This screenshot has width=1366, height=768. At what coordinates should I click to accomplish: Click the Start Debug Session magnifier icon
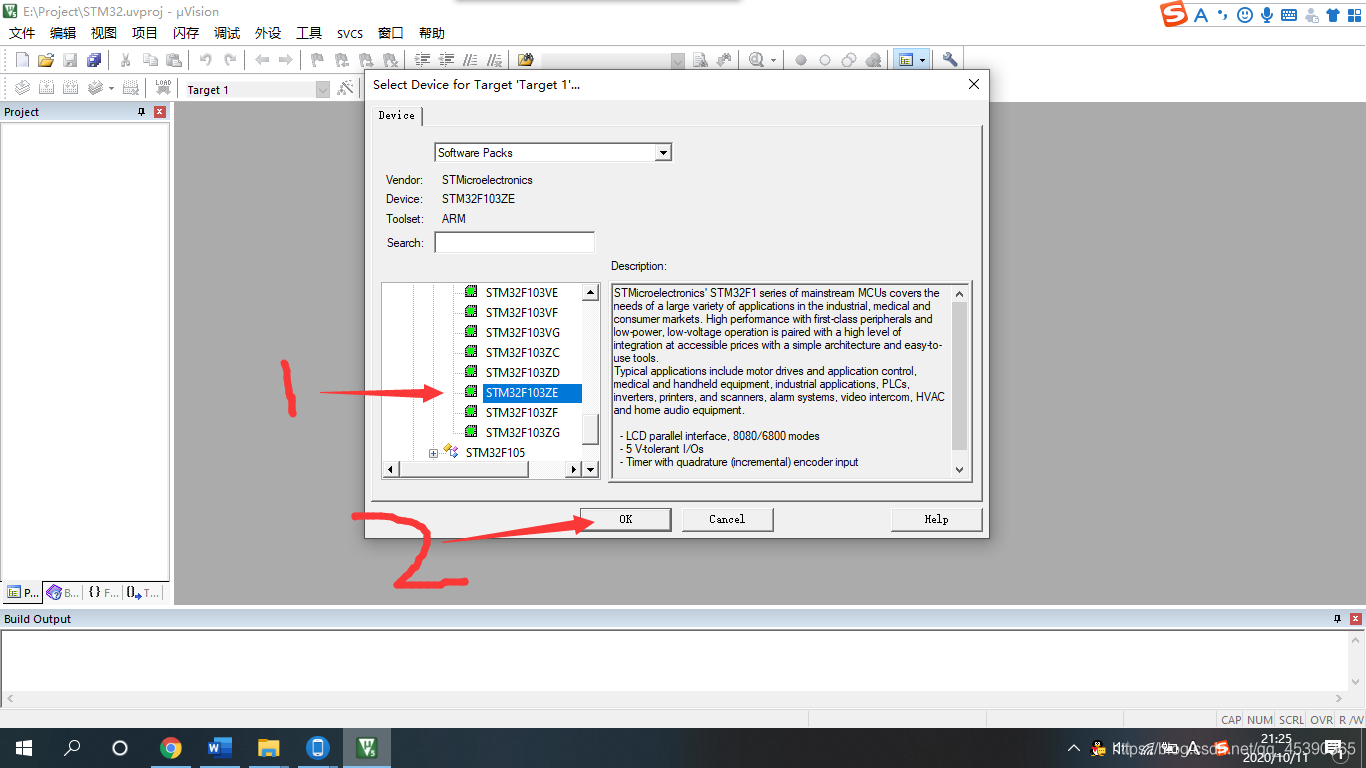(756, 60)
